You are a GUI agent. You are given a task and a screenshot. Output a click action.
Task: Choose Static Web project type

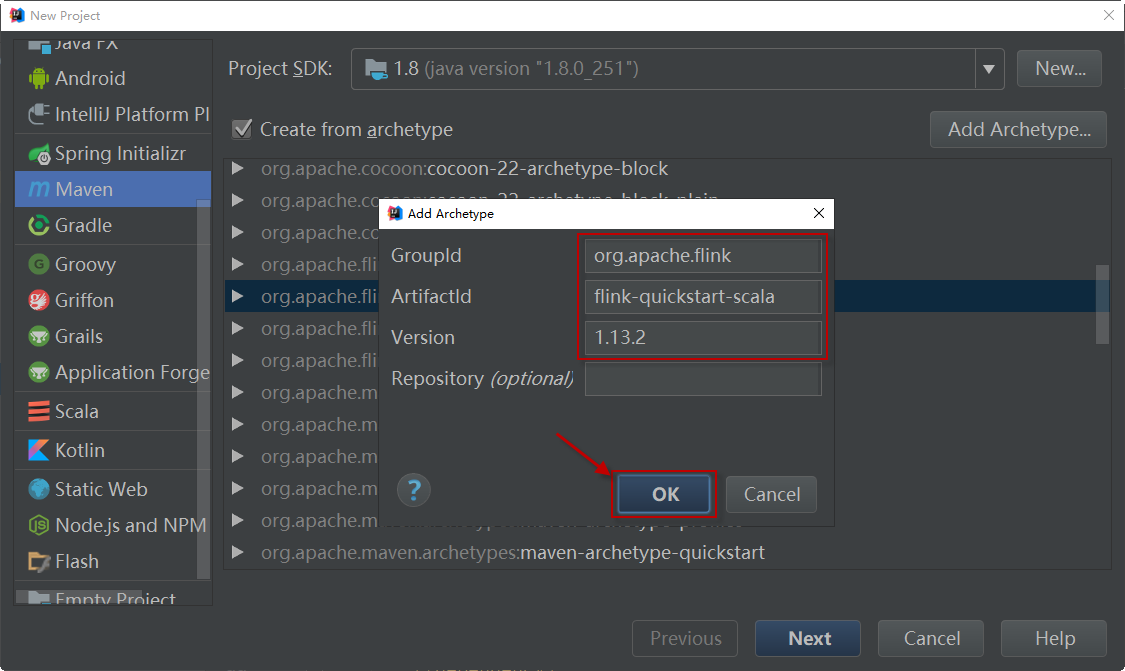tap(113, 489)
